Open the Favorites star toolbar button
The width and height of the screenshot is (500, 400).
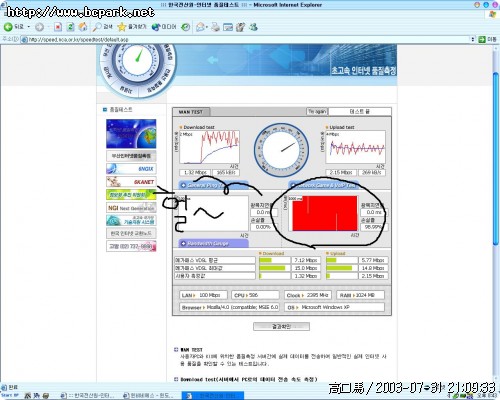pyautogui.click(x=132, y=27)
